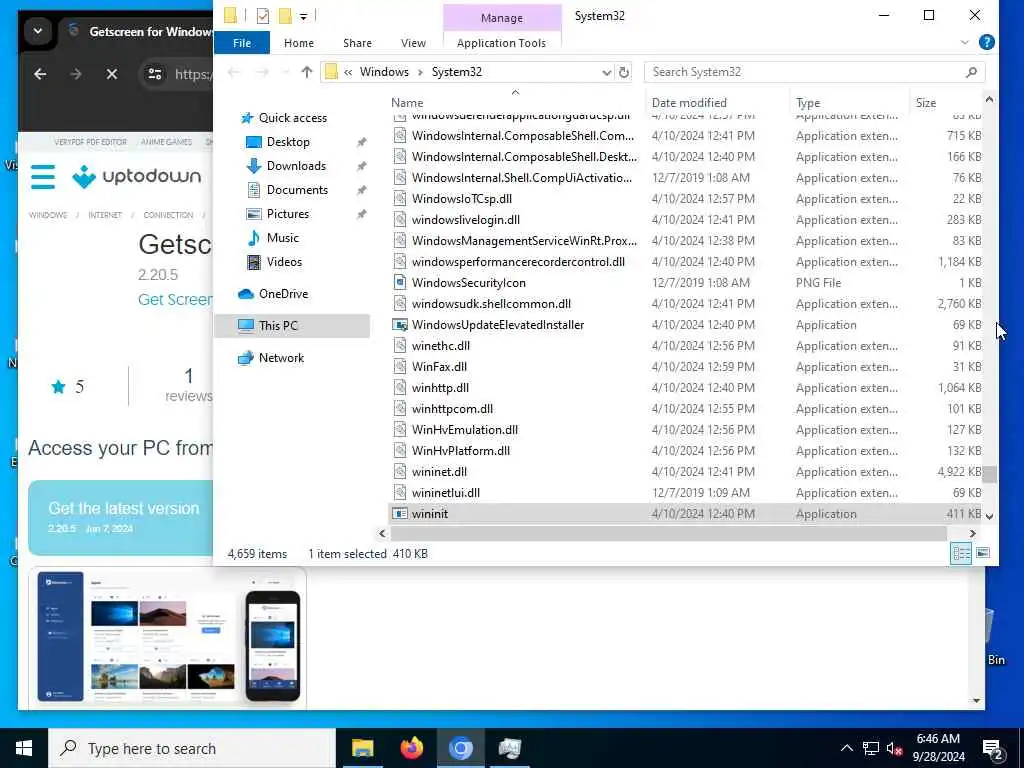Open the Share ribbon tab
The width and height of the screenshot is (1024, 768).
click(357, 43)
